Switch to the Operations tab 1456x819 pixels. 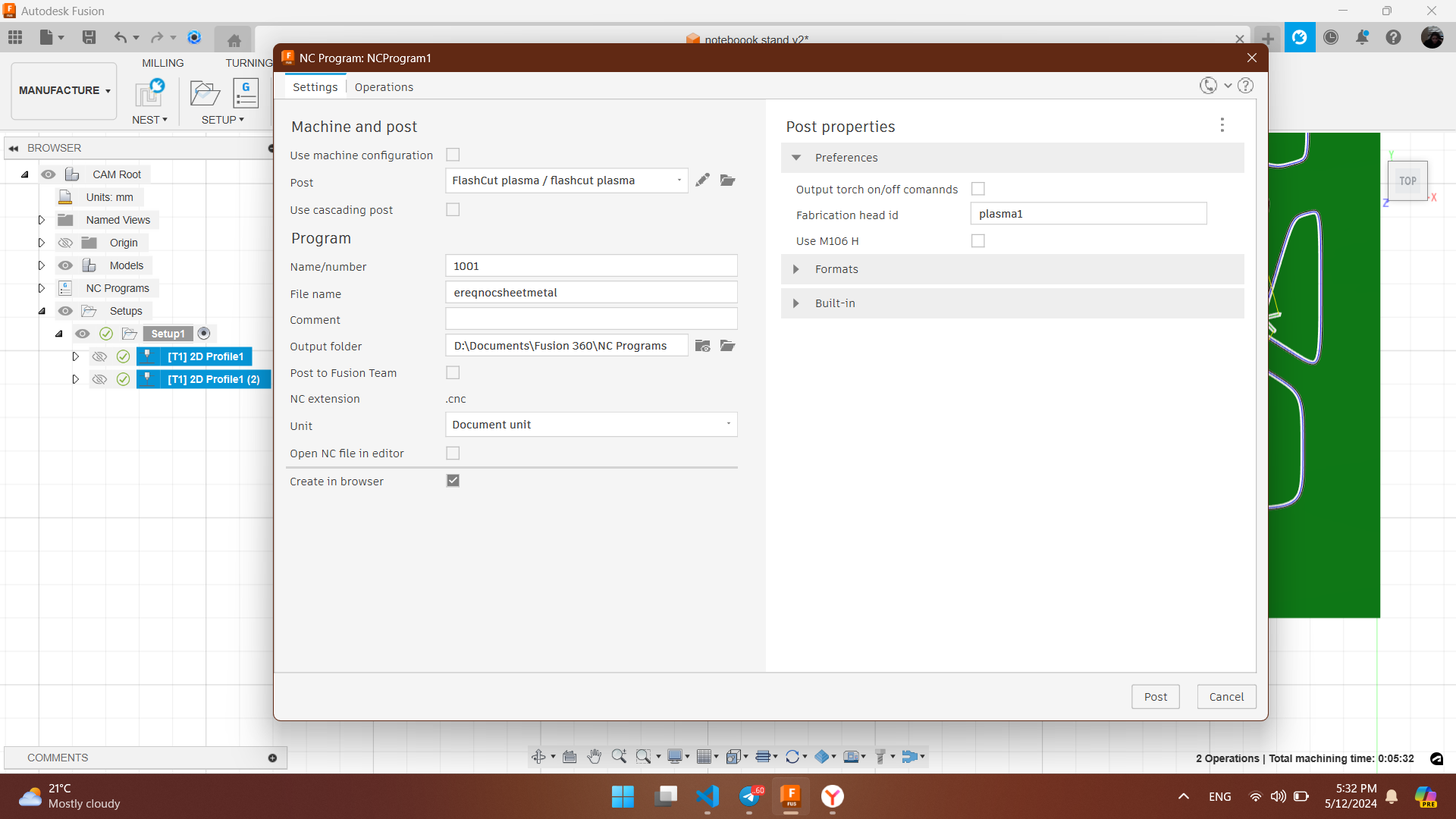(384, 87)
